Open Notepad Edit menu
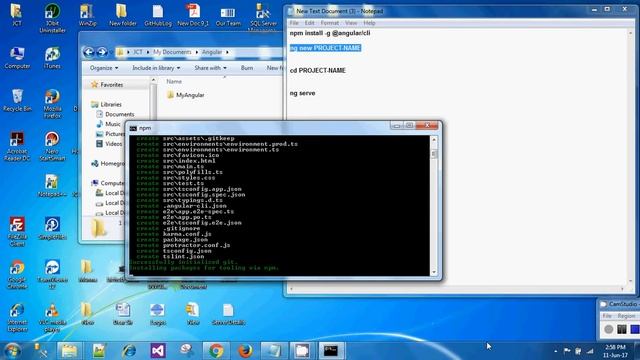 click(x=309, y=23)
